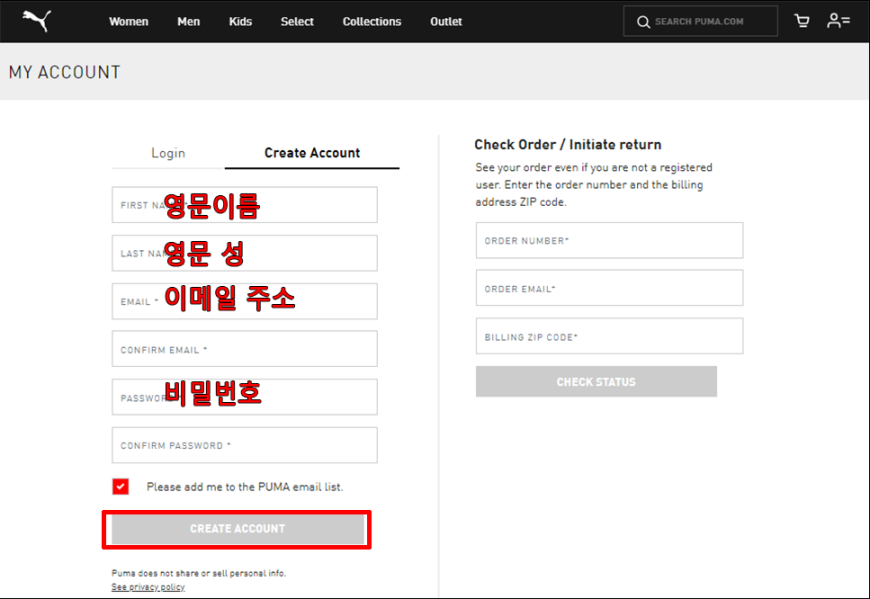Open the user account menu icon
The width and height of the screenshot is (870, 599).
pos(838,21)
